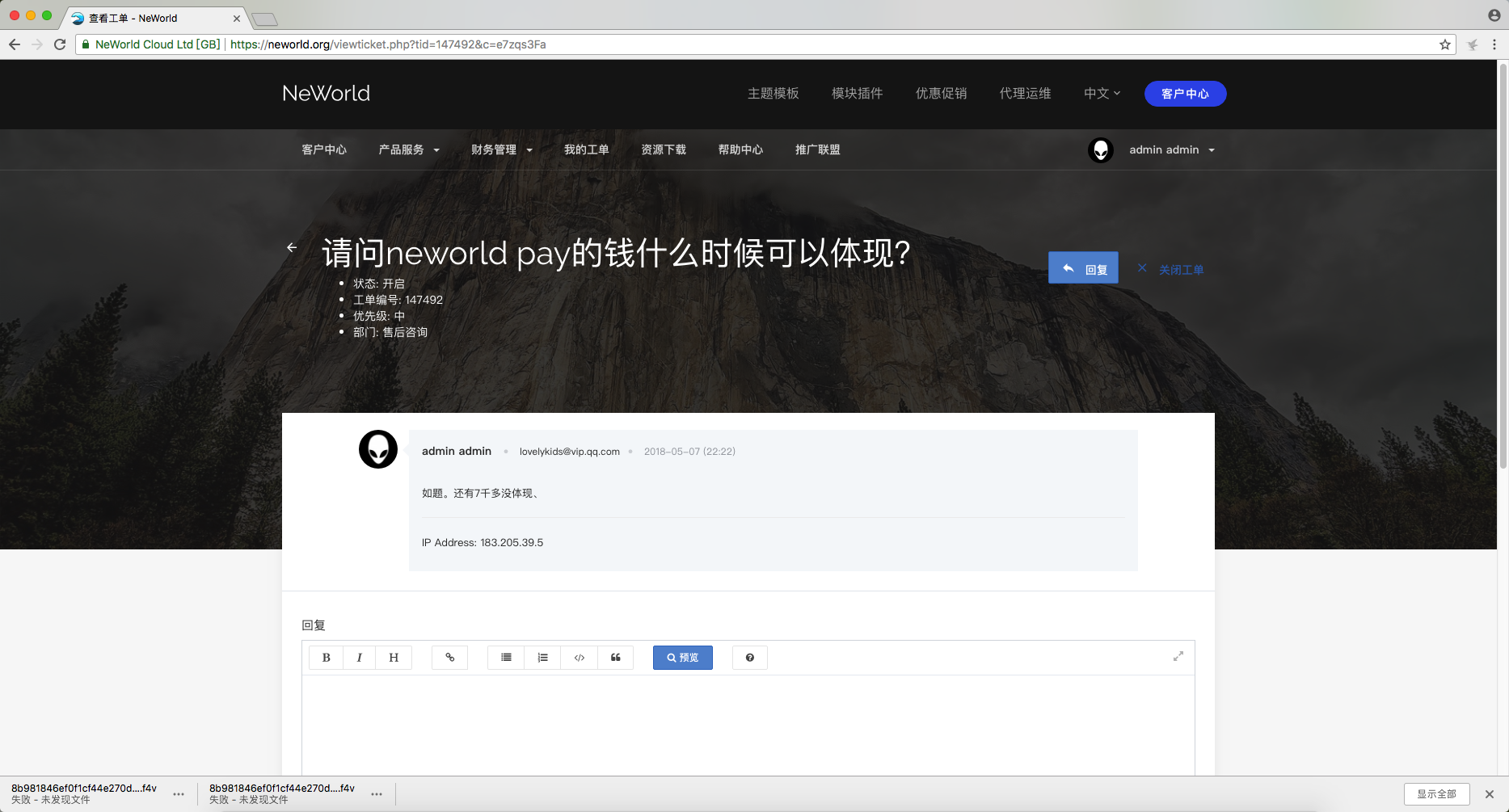Insert an unordered bullet list

click(506, 658)
